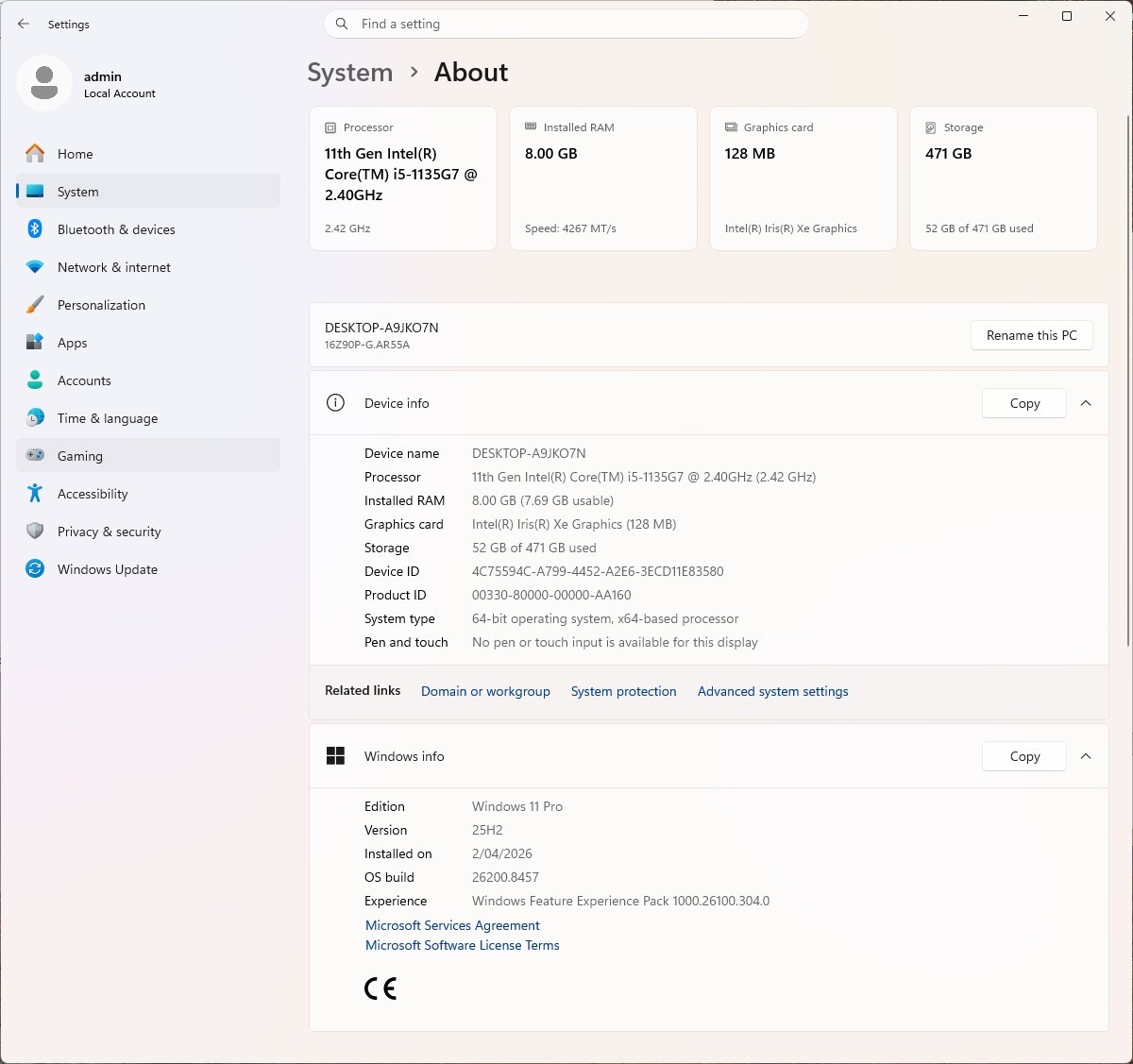Click the search magnifier icon

(x=342, y=24)
